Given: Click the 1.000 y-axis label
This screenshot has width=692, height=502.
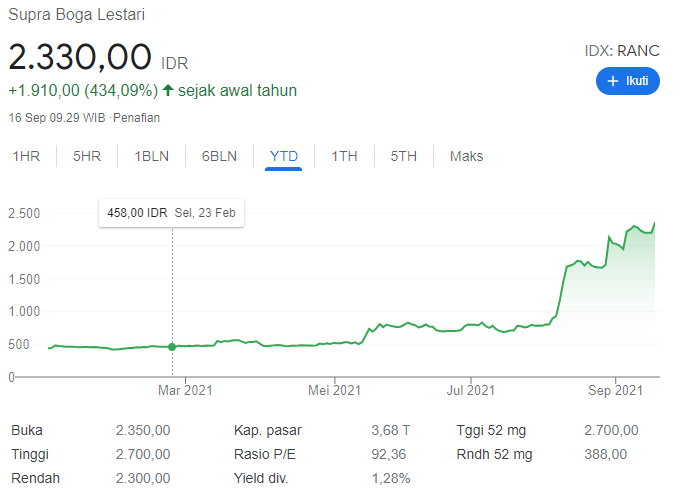Looking at the screenshot, I should (24, 312).
